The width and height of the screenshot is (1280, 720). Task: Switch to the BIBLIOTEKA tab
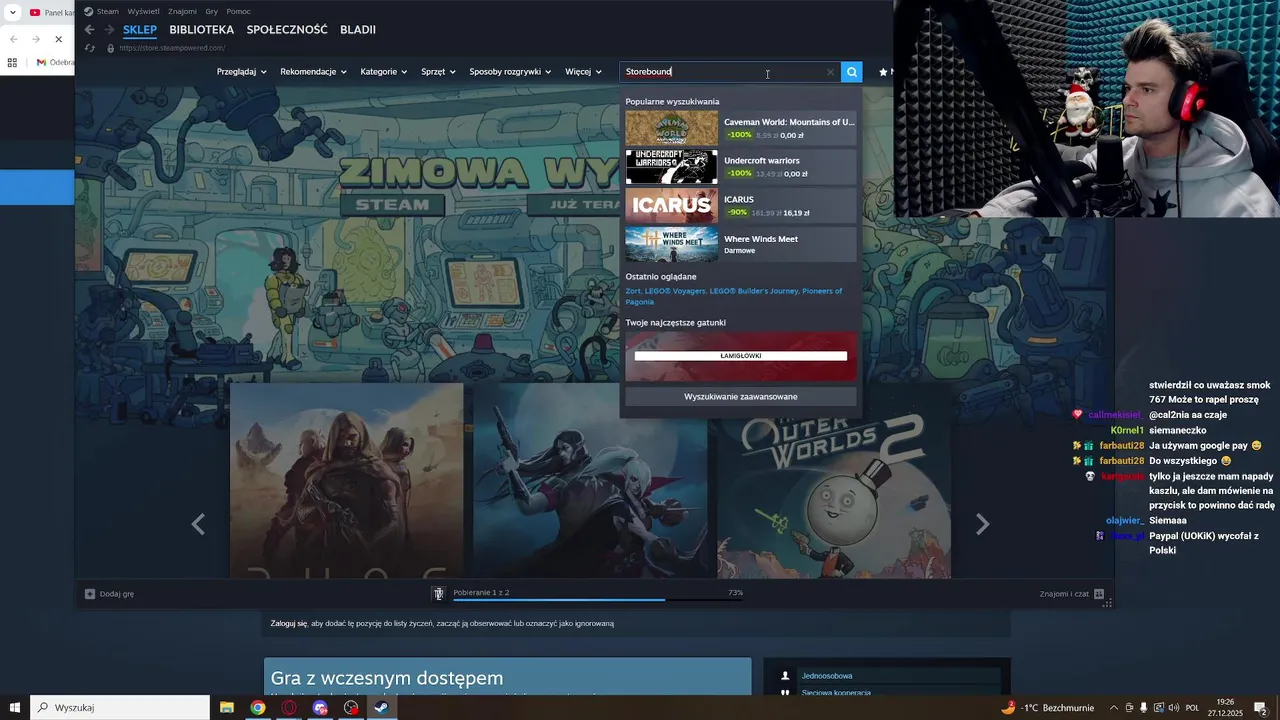point(202,30)
